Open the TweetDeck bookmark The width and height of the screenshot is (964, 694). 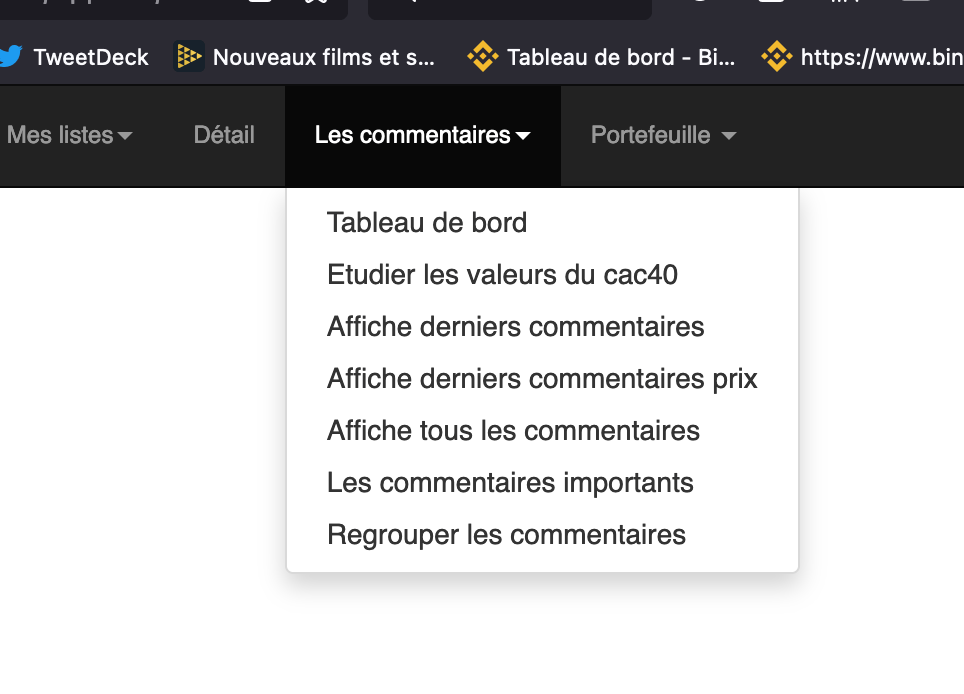pyautogui.click(x=90, y=57)
